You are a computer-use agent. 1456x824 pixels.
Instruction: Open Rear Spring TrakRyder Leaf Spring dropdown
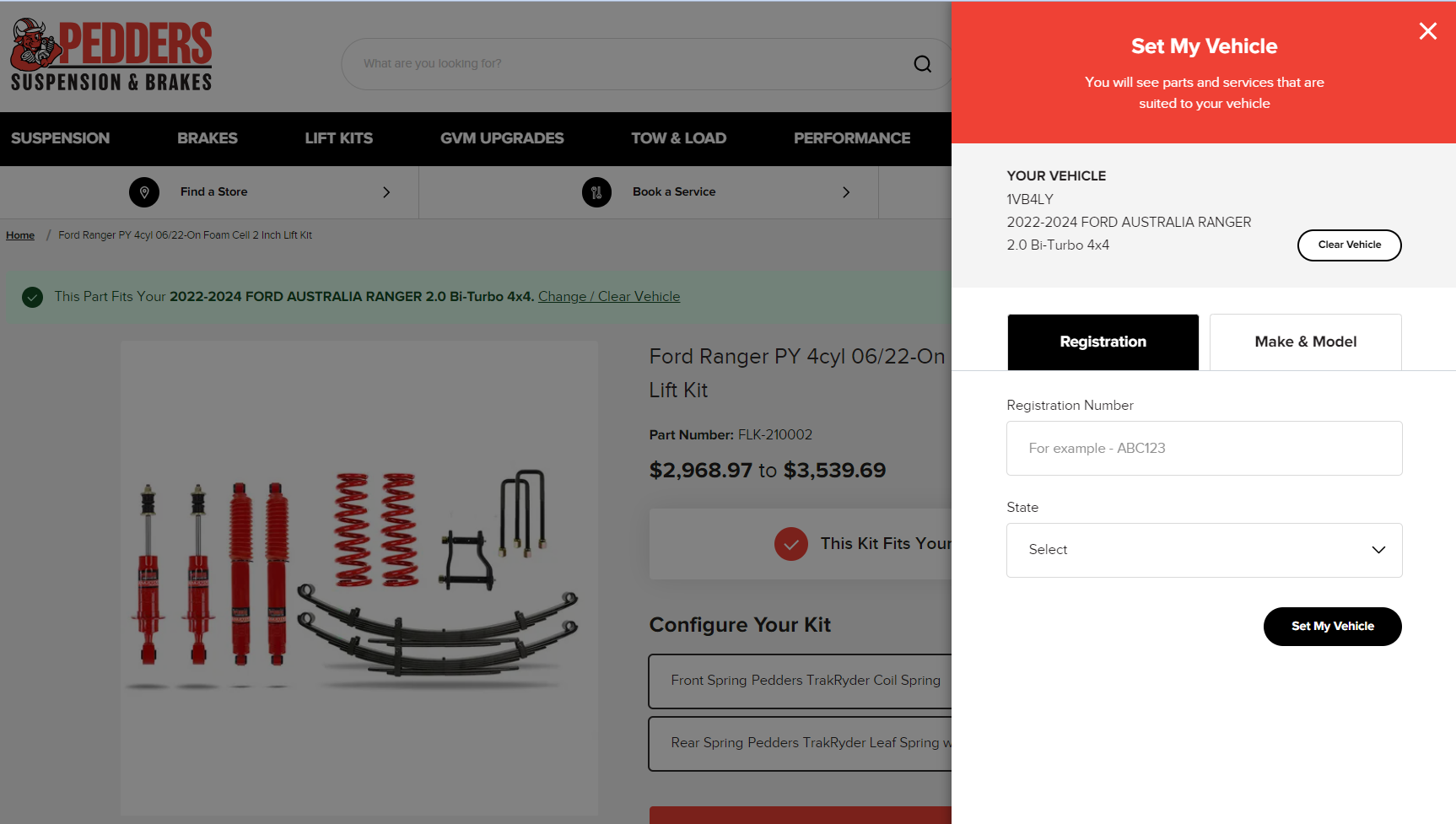[800, 743]
